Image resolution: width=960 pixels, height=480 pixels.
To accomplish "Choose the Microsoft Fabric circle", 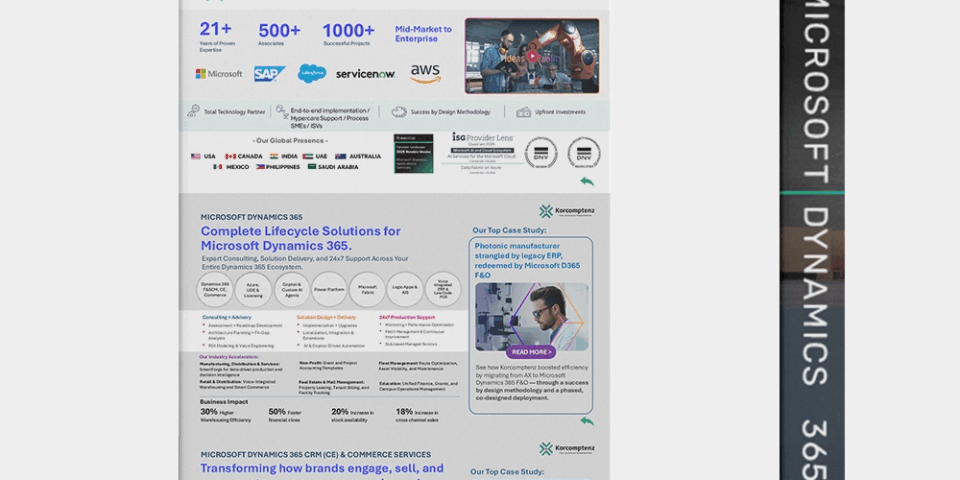I will [x=367, y=290].
